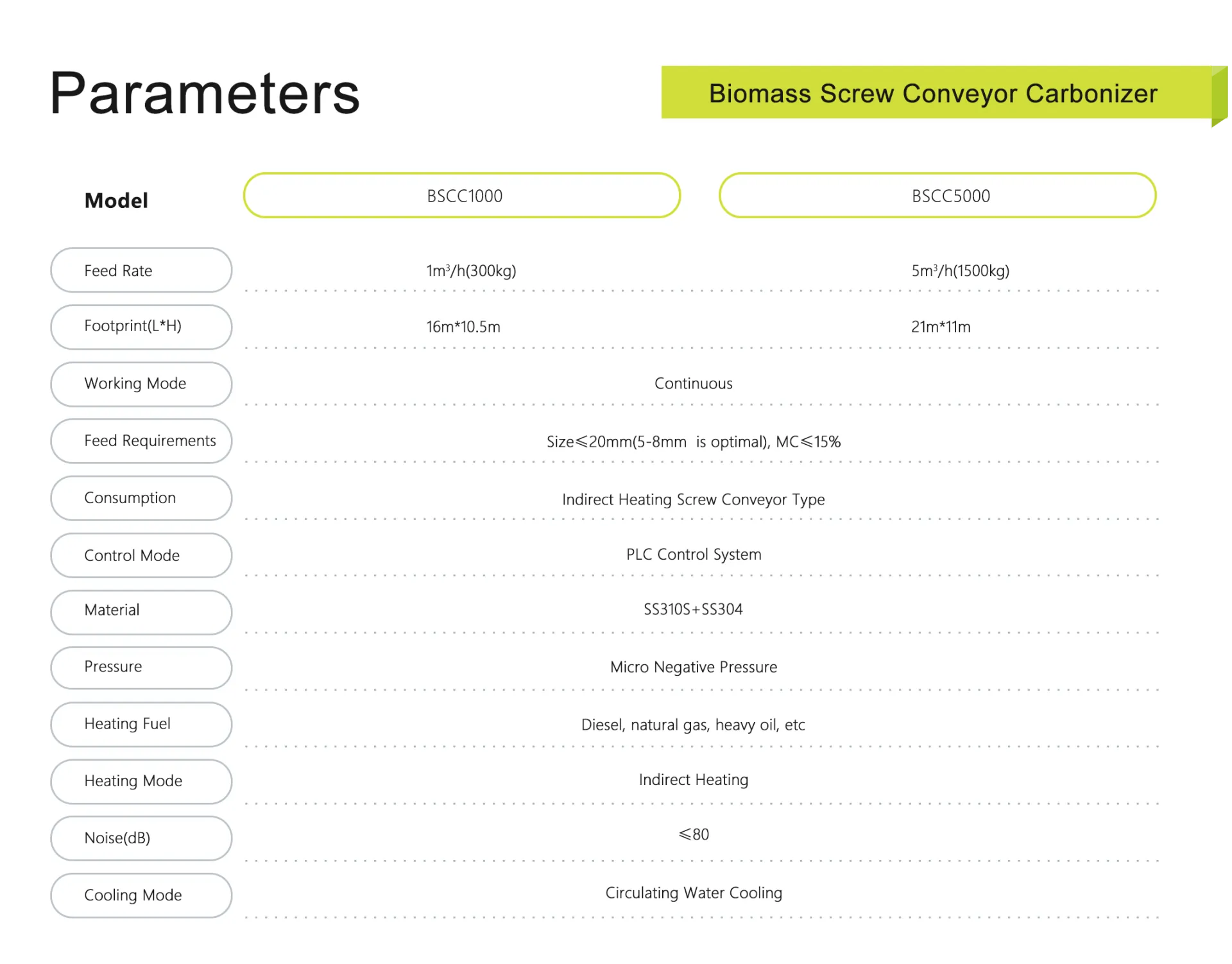
Task: Click the 16m*10.5m footprint value
Action: click(463, 327)
